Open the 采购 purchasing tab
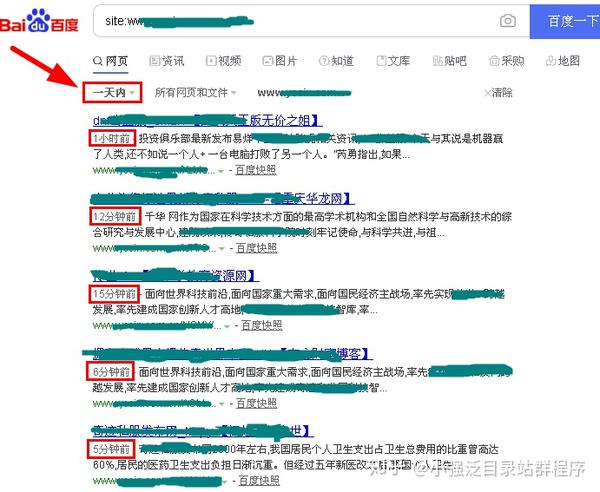 click(x=506, y=61)
